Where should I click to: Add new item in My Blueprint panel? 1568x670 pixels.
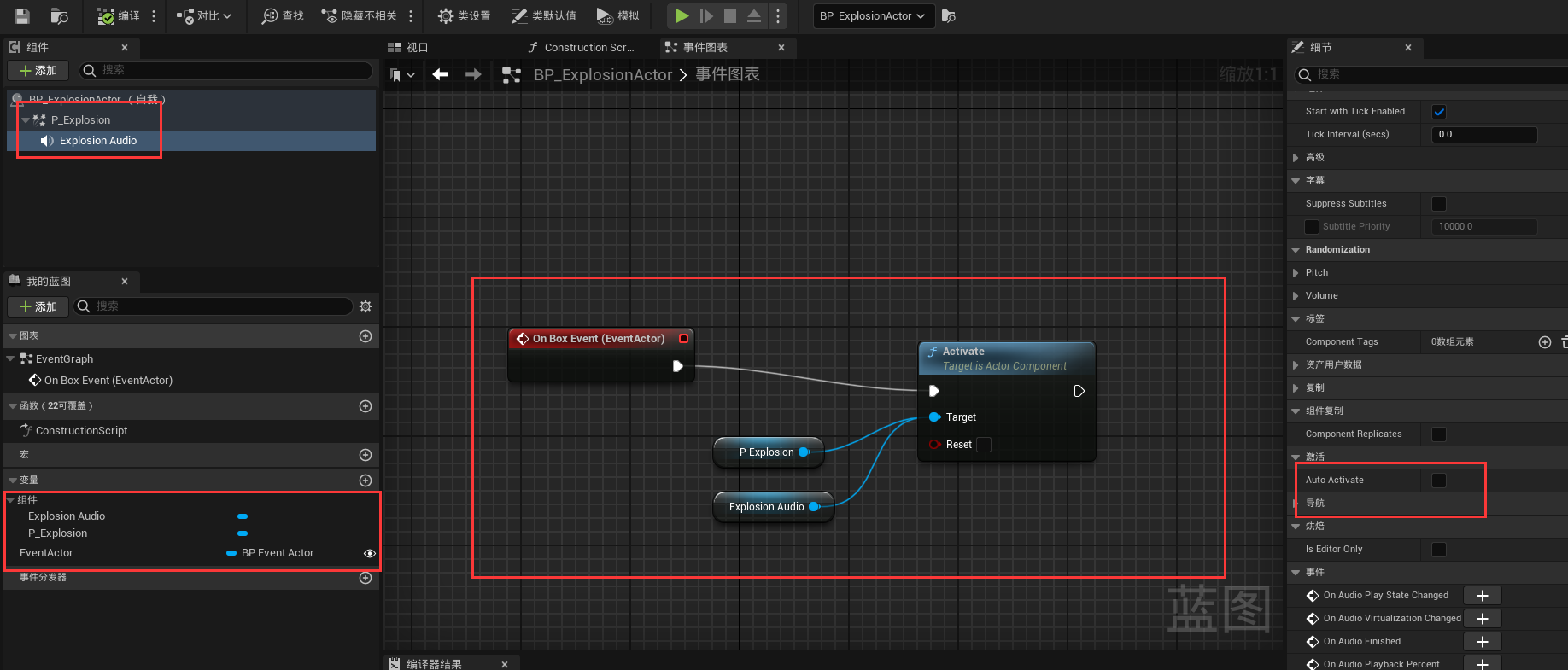pyautogui.click(x=38, y=306)
